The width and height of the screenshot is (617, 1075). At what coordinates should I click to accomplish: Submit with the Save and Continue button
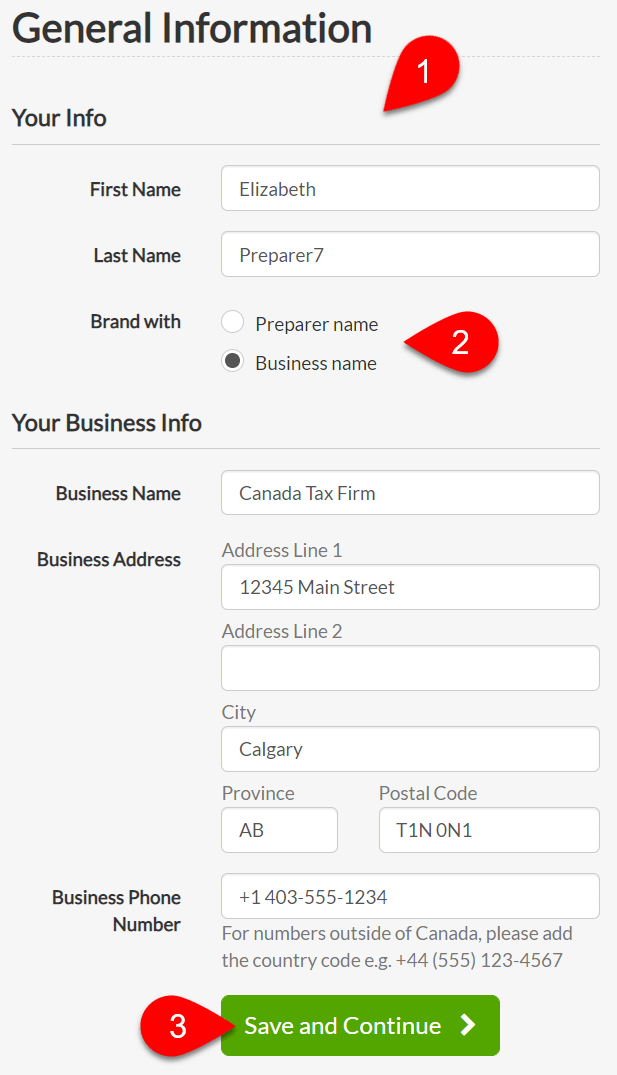pyautogui.click(x=360, y=1026)
